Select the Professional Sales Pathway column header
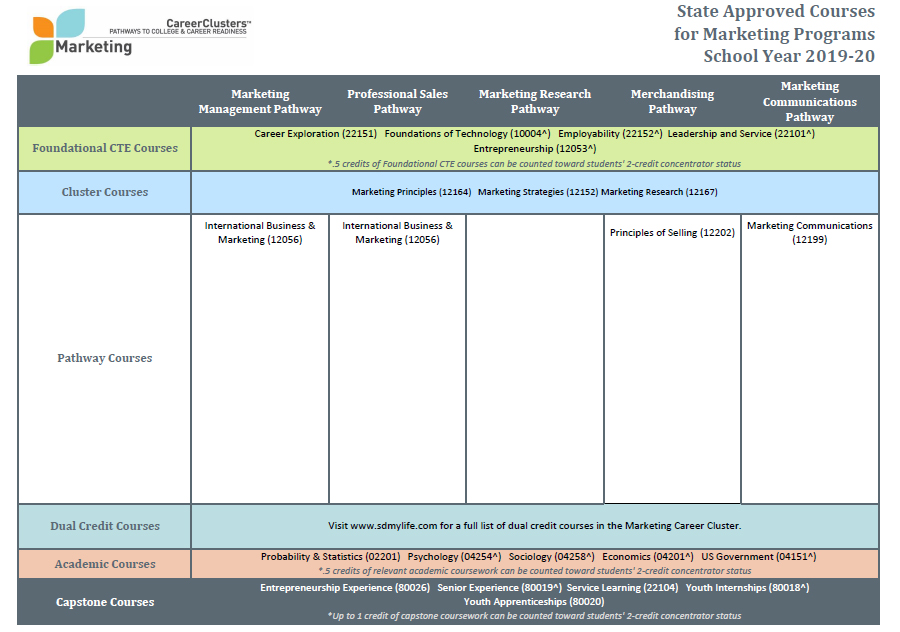This screenshot has width=900, height=632. click(x=397, y=102)
